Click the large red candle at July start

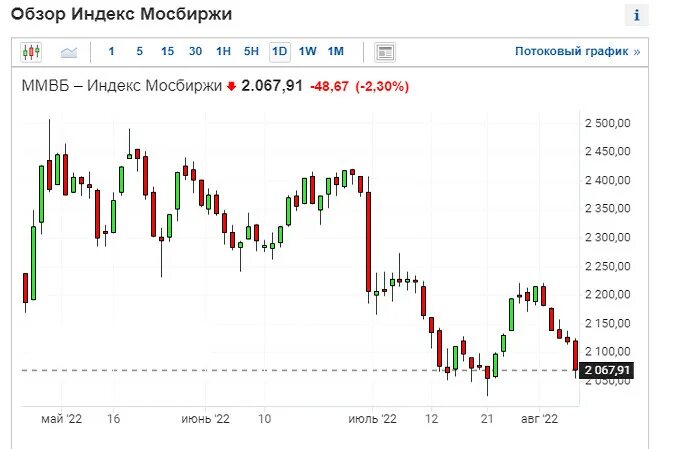[368, 242]
